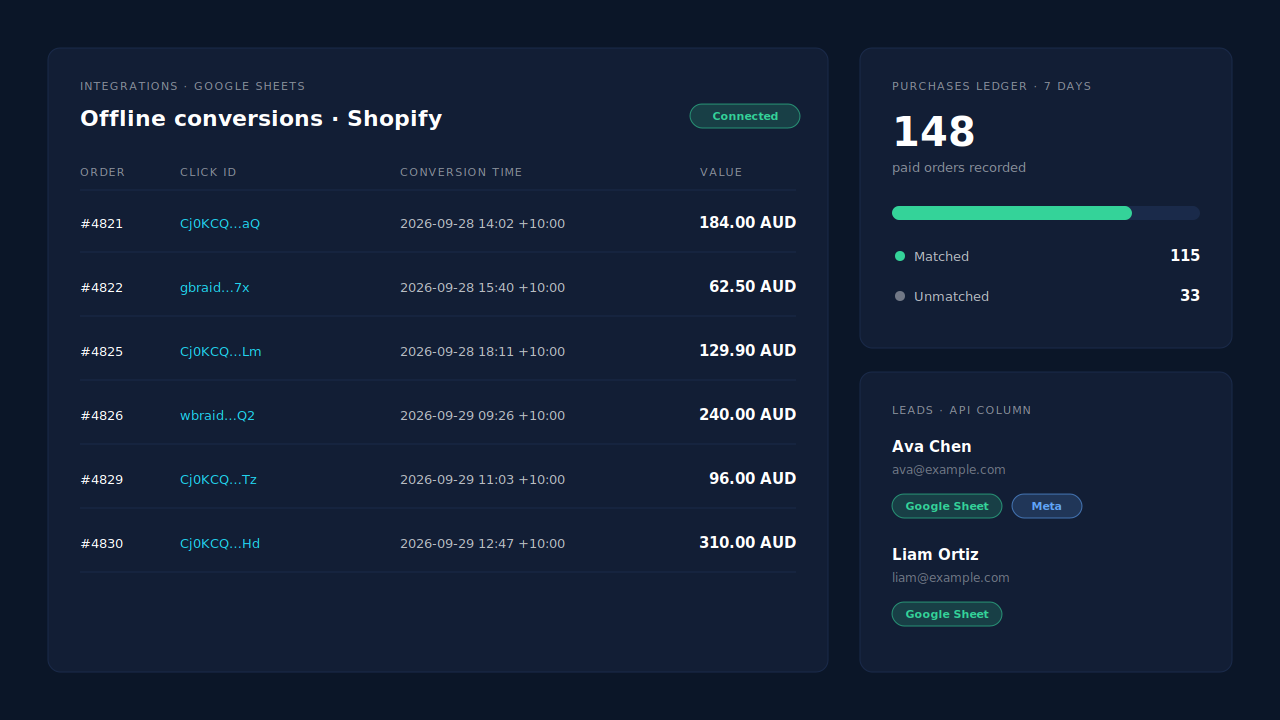Click conversion time 2026-09-29 09:26 +10:00
This screenshot has height=720, width=1280.
click(x=482, y=416)
